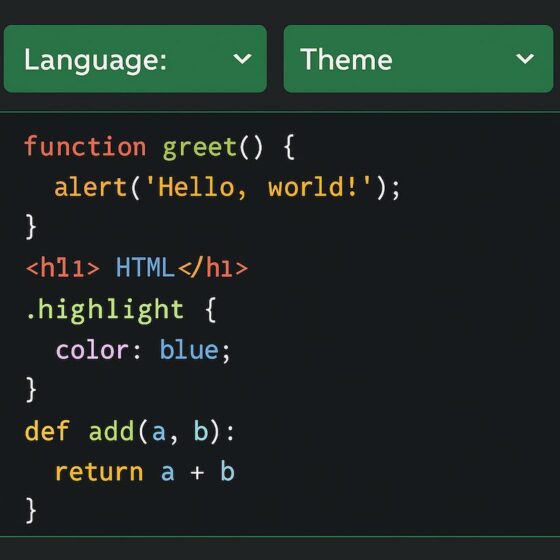Click the 'greet' function name
The height and width of the screenshot is (560, 560).
[199, 148]
